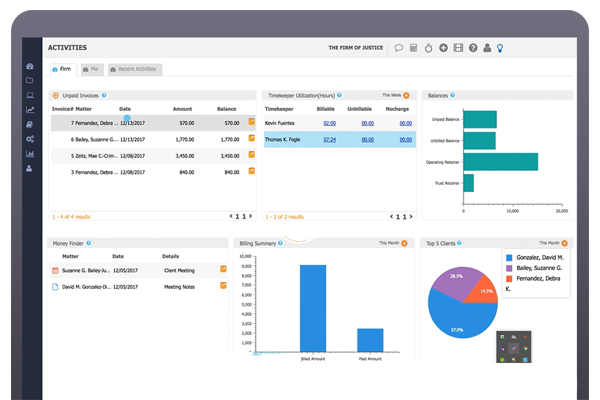The width and height of the screenshot is (600, 400).
Task: Open David M. Gonzalez Money Finder edit icon
Action: click(x=223, y=286)
